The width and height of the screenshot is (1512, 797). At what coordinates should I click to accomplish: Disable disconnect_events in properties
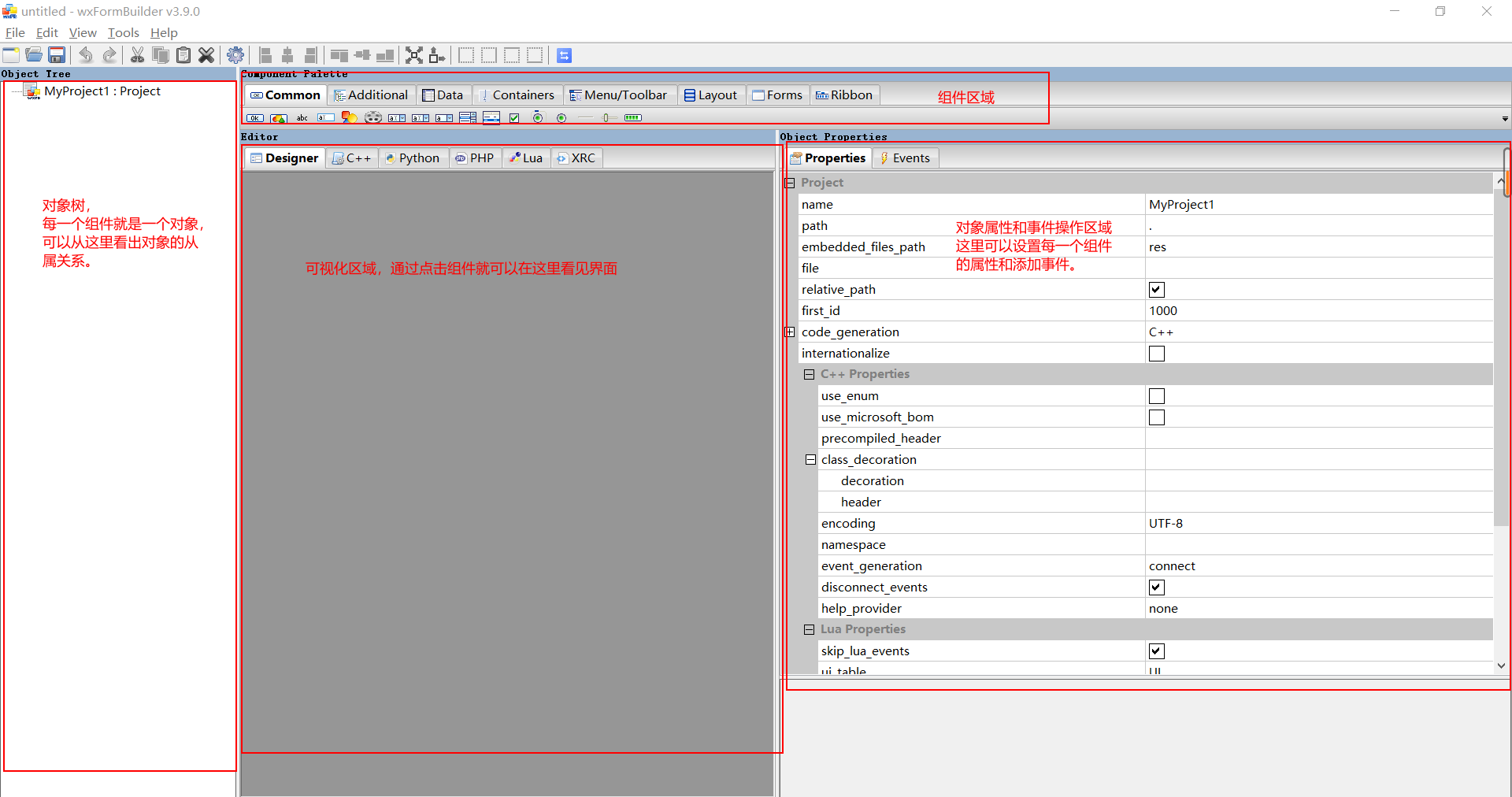tap(1156, 587)
